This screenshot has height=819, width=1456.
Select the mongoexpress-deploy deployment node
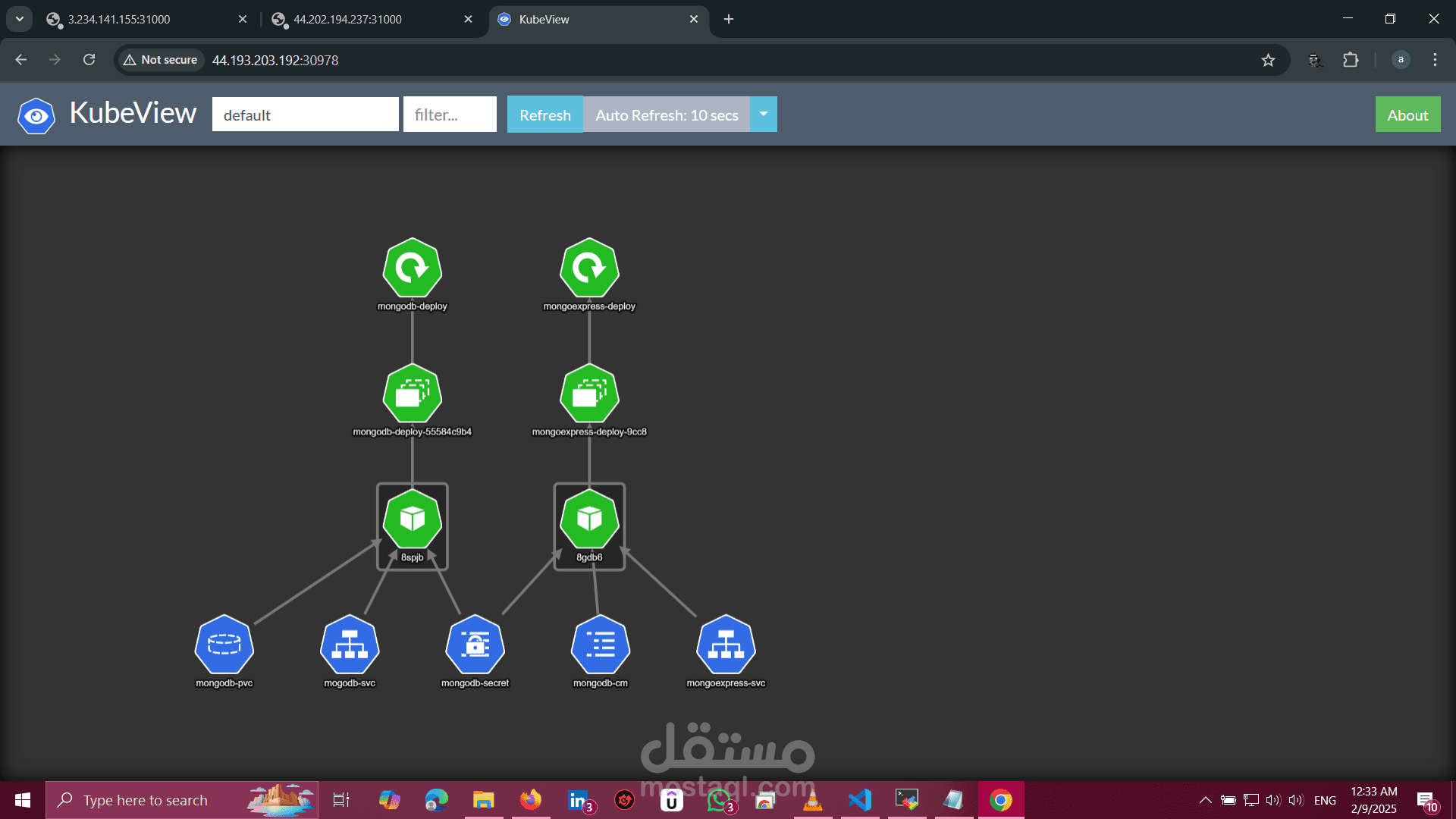click(x=589, y=268)
